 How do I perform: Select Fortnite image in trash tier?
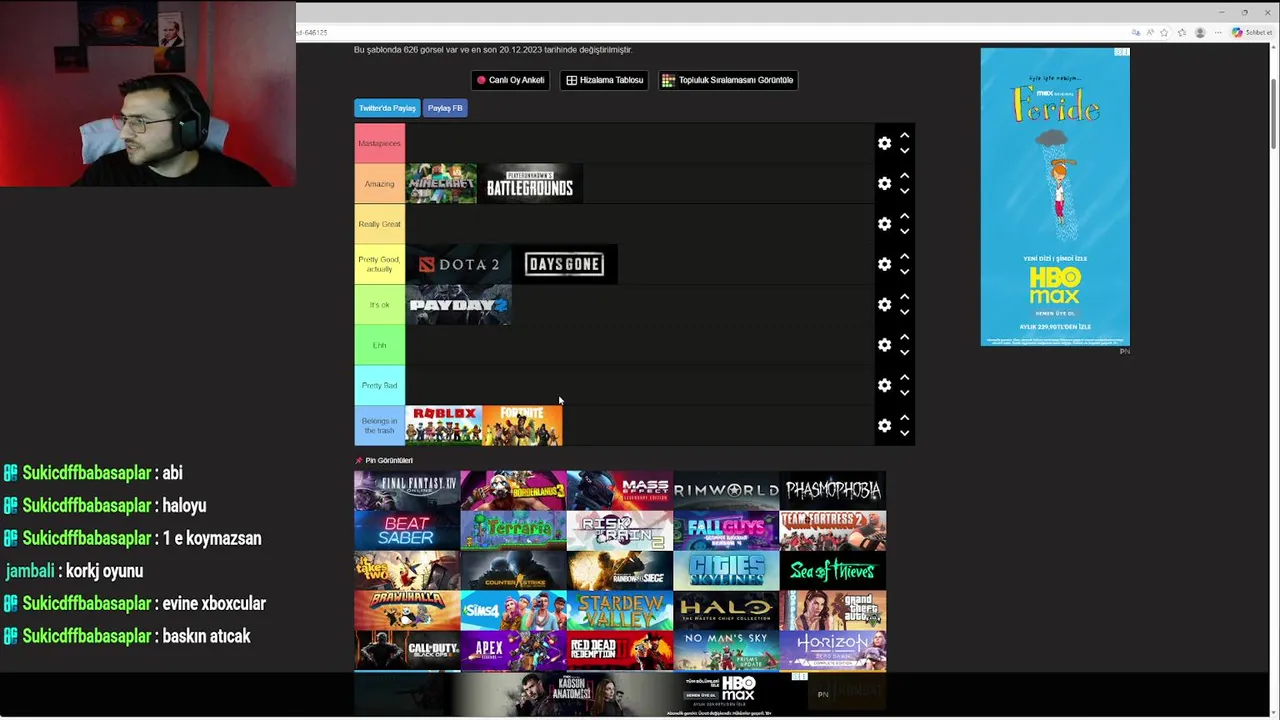click(x=522, y=425)
